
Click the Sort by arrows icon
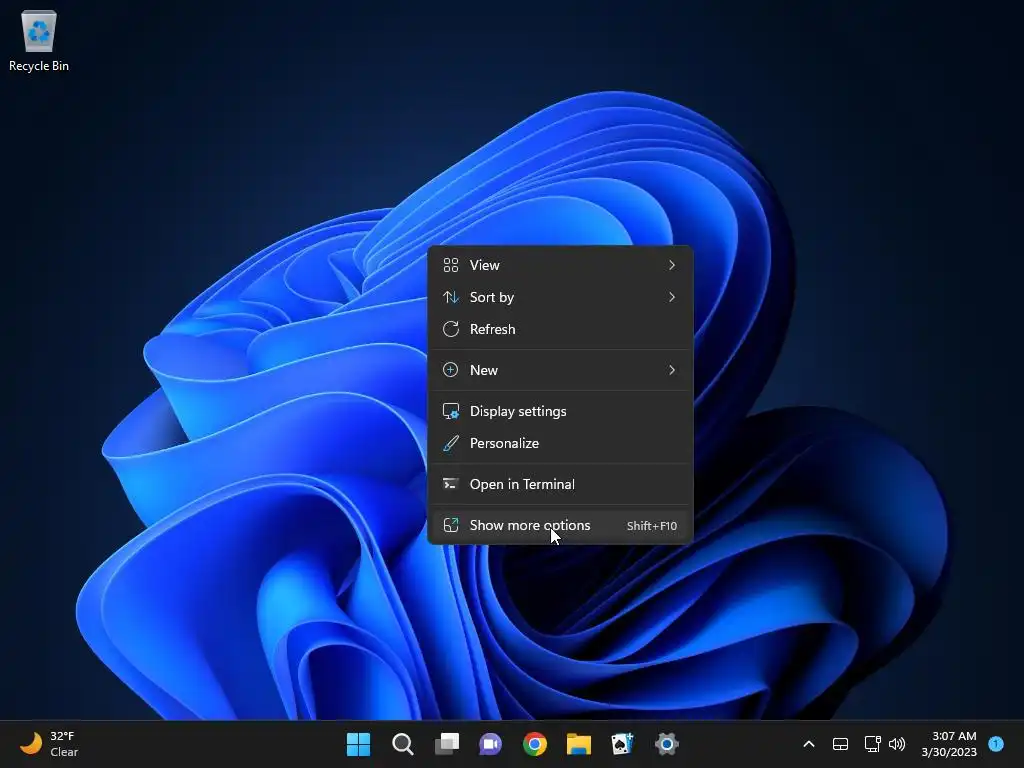click(451, 297)
